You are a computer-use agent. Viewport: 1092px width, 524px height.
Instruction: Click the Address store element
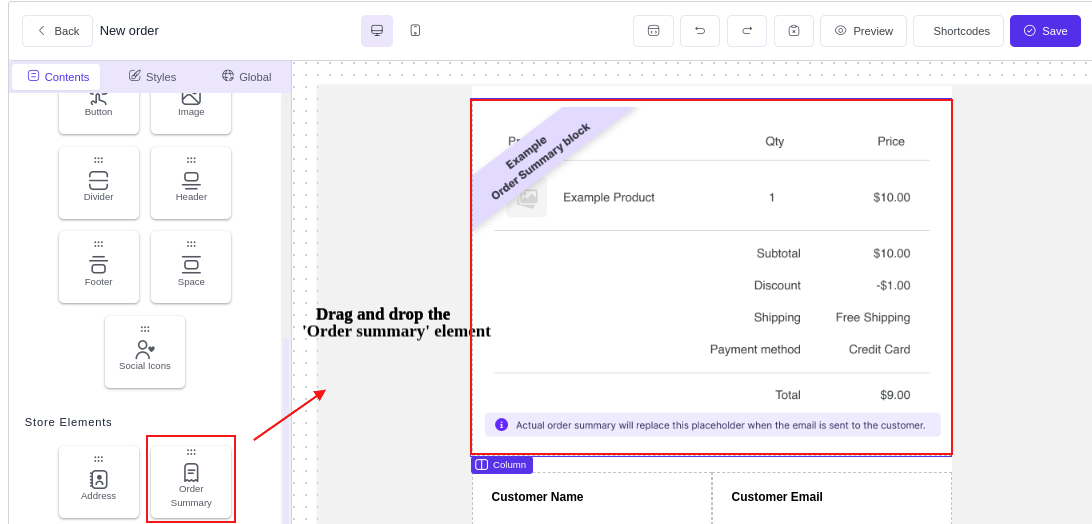98,482
